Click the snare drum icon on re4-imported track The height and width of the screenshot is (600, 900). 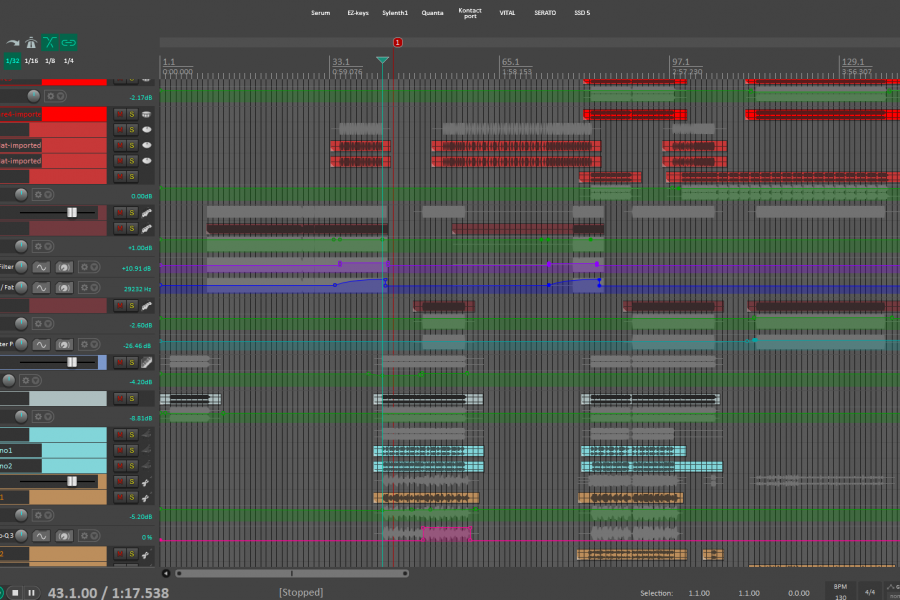(x=147, y=114)
